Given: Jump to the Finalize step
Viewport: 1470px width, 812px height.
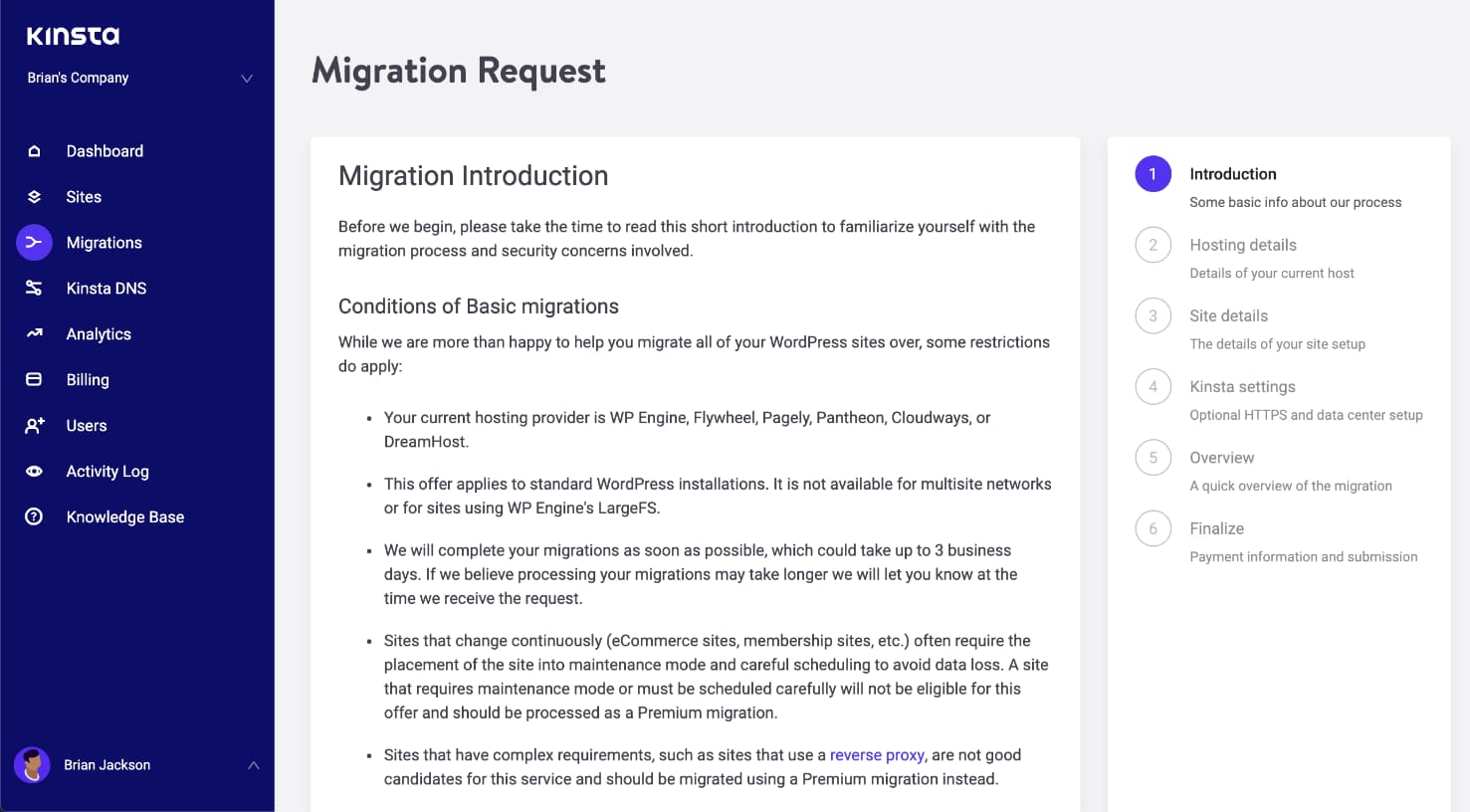Looking at the screenshot, I should click(1217, 528).
